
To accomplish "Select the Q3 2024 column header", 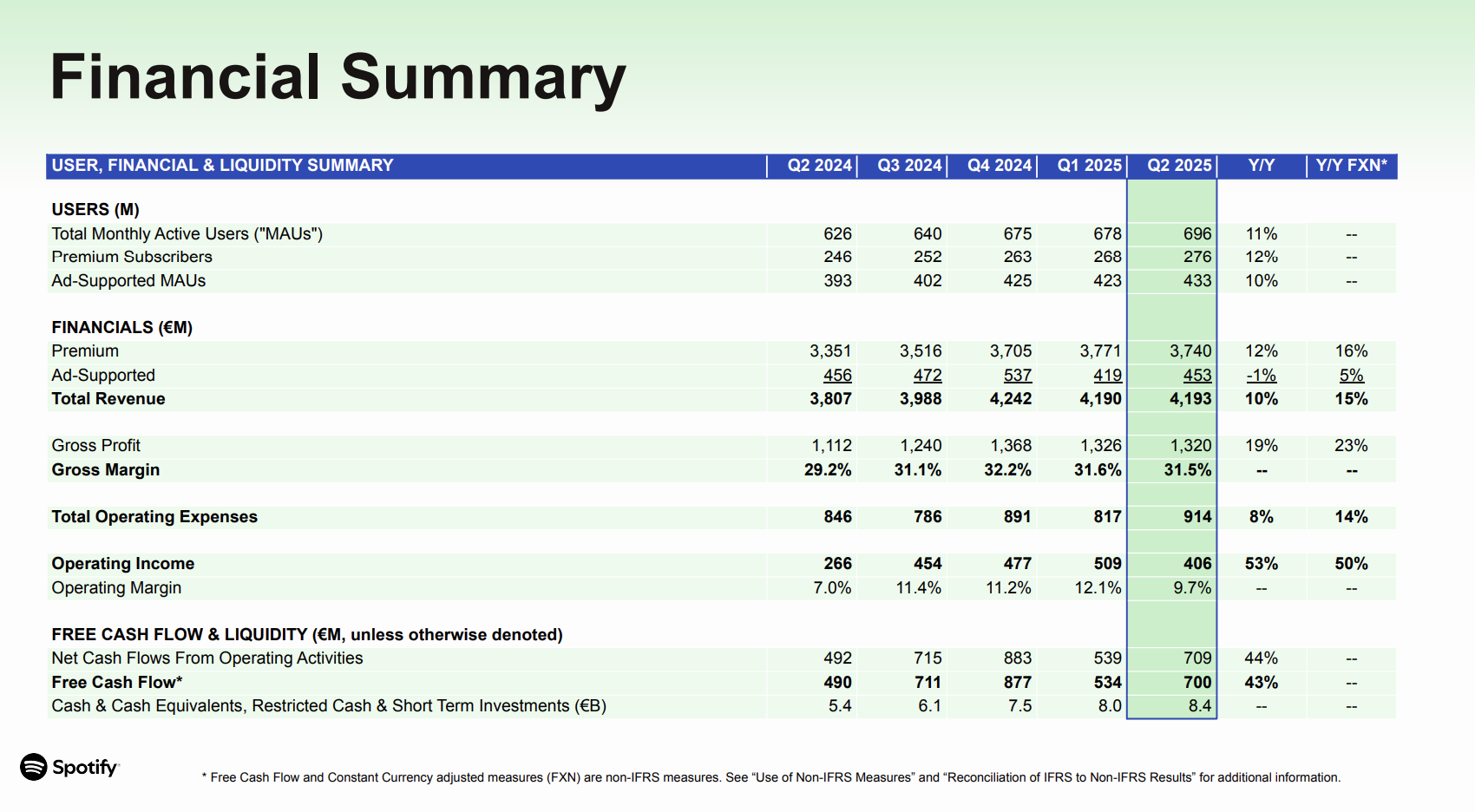I will coord(908,166).
